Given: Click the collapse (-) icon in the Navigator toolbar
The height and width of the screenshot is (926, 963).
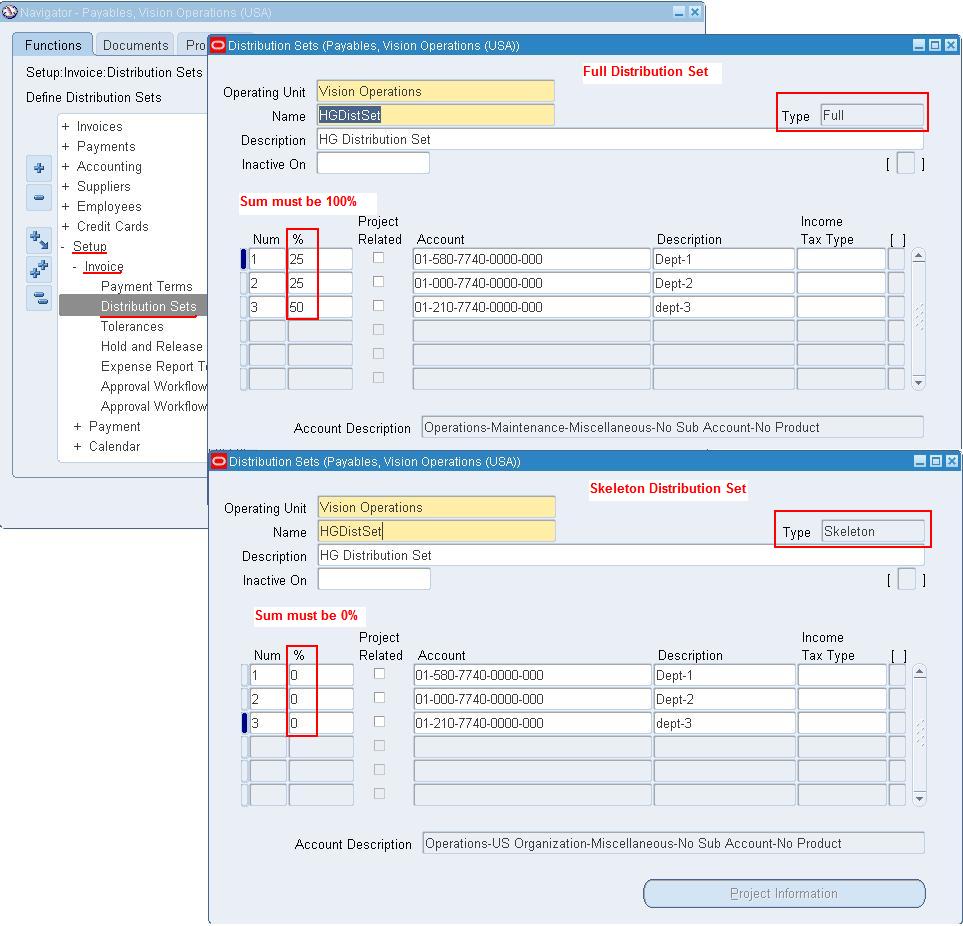Looking at the screenshot, I should click(38, 197).
